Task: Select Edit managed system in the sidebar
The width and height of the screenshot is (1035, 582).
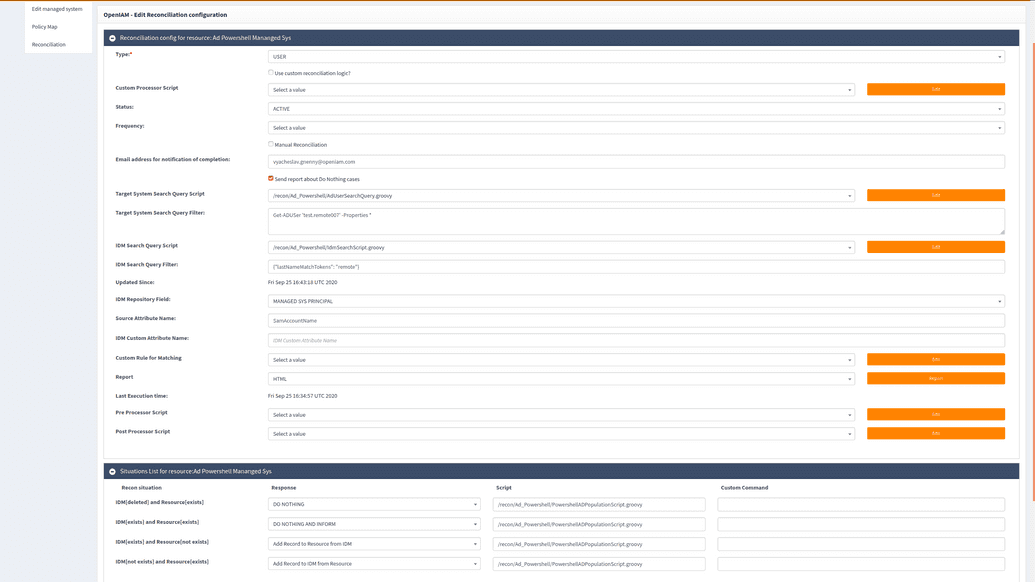Action: [56, 8]
